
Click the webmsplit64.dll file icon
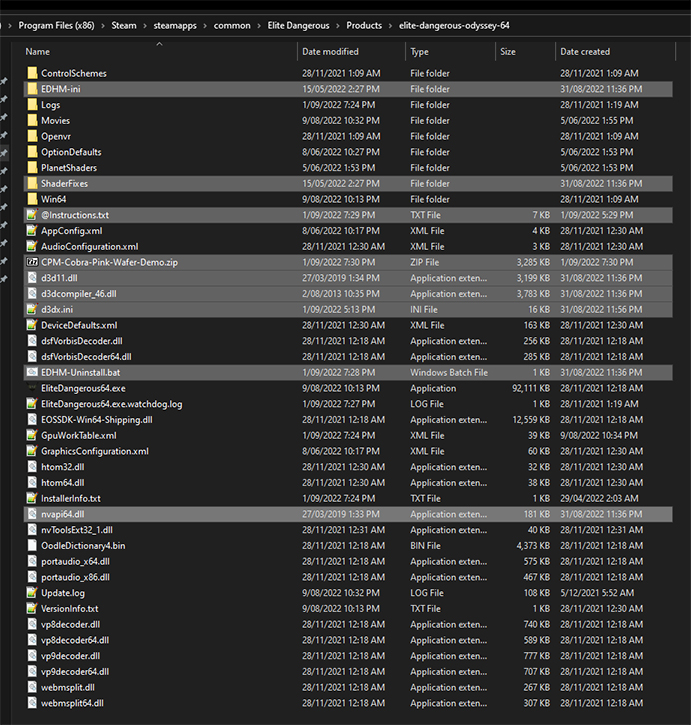point(32,703)
